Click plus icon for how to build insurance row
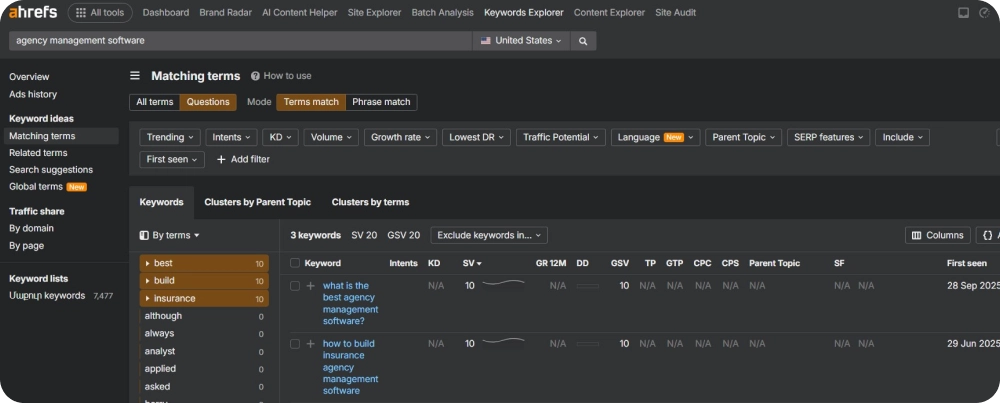Image resolution: width=1000 pixels, height=403 pixels. click(x=311, y=344)
